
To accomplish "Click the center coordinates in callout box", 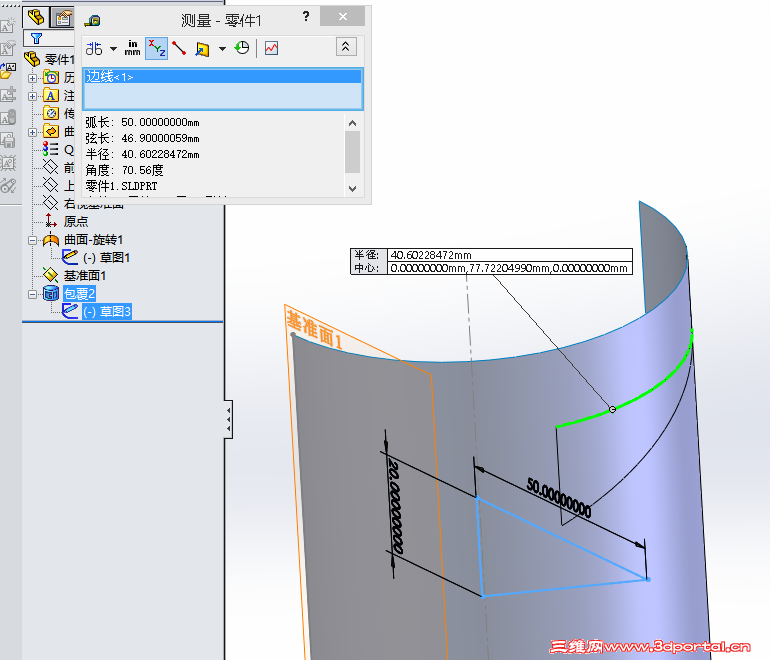I will [x=509, y=268].
